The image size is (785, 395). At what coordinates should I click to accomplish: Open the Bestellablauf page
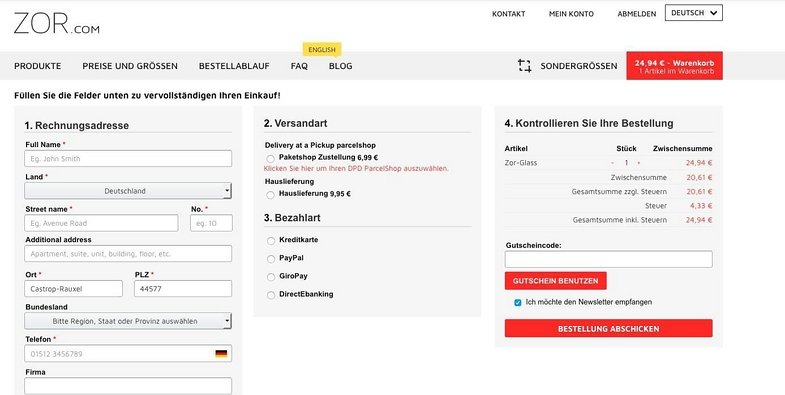pyautogui.click(x=234, y=66)
